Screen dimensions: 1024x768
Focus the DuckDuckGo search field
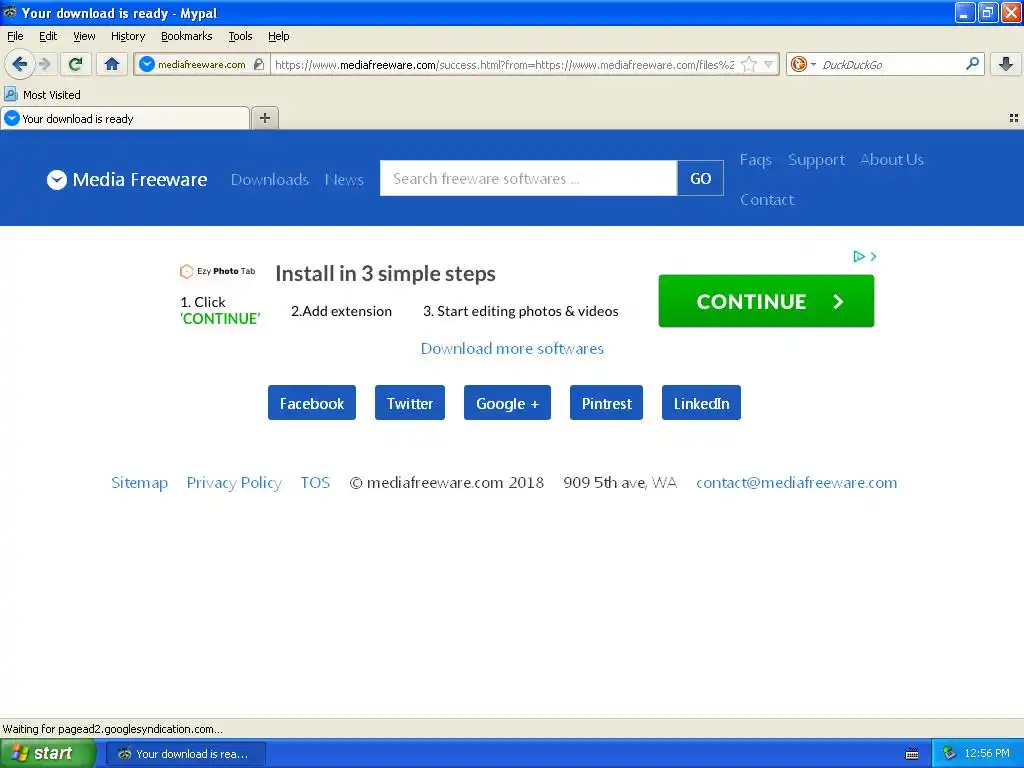[891, 64]
